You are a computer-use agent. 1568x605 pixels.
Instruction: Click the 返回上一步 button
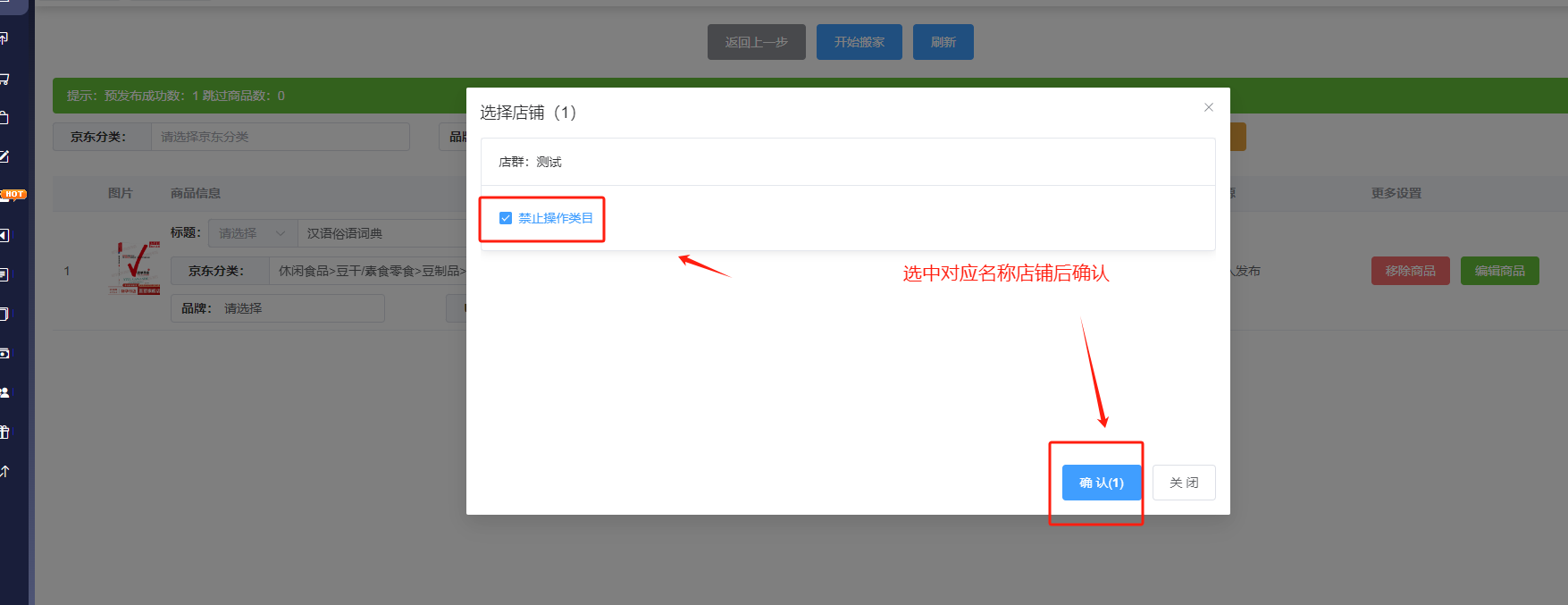tap(756, 42)
